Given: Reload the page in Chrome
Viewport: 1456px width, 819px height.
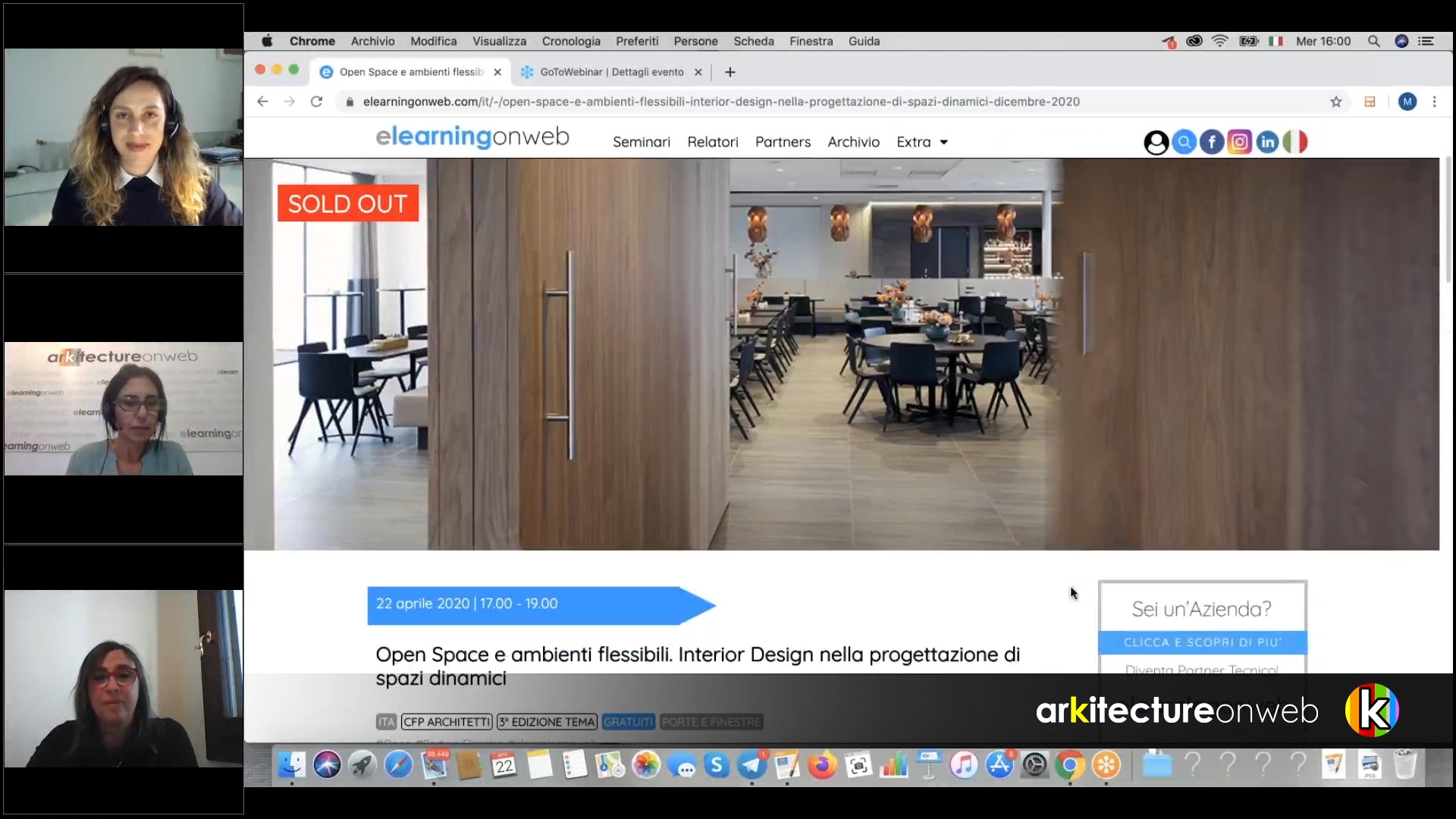Looking at the screenshot, I should point(317,102).
